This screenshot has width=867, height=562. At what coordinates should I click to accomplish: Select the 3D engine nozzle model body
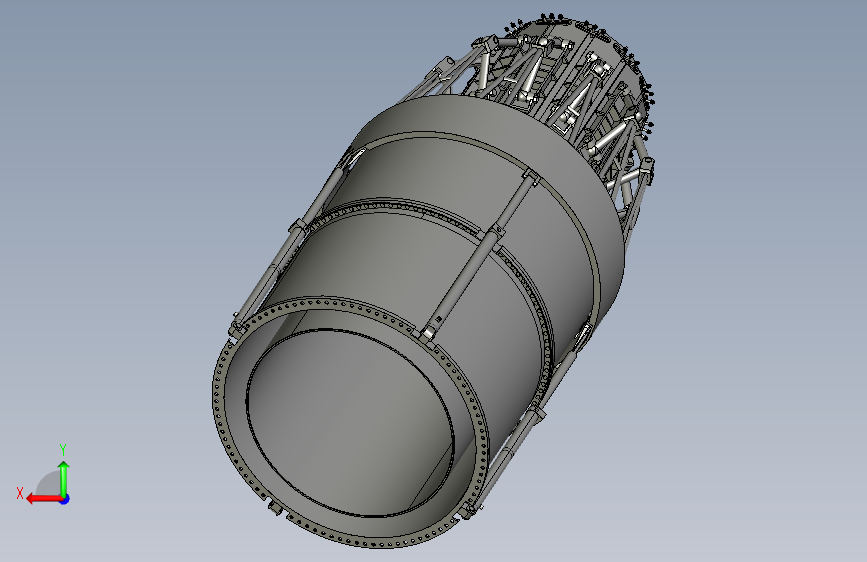[431, 282]
